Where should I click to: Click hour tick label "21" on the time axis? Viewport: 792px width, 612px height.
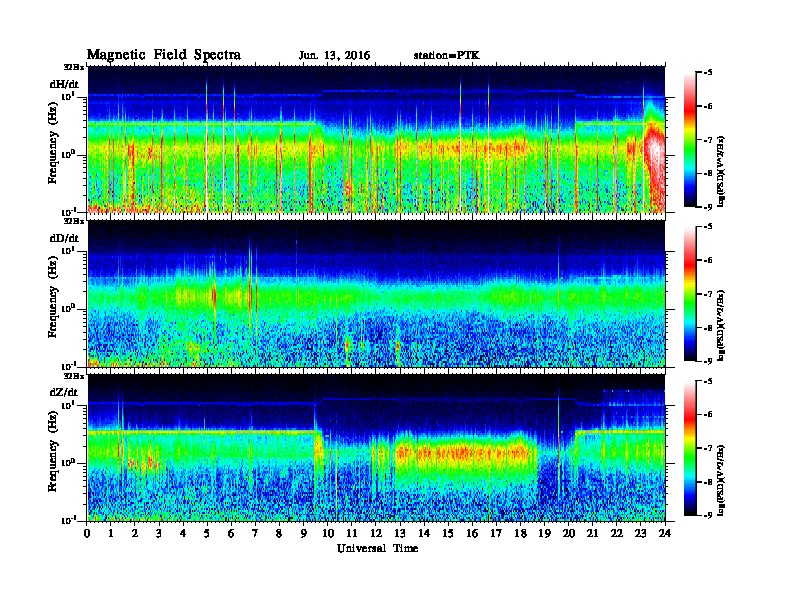tap(592, 533)
